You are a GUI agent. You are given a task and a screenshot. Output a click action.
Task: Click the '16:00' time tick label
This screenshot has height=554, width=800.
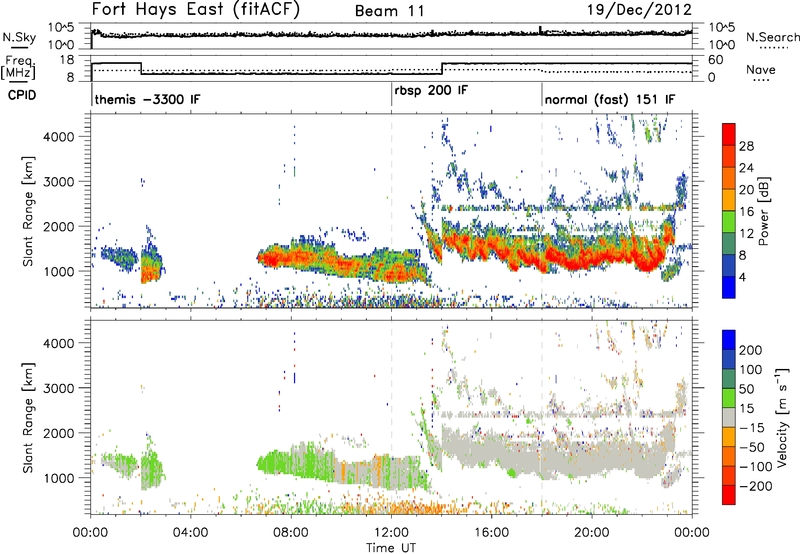[x=491, y=533]
